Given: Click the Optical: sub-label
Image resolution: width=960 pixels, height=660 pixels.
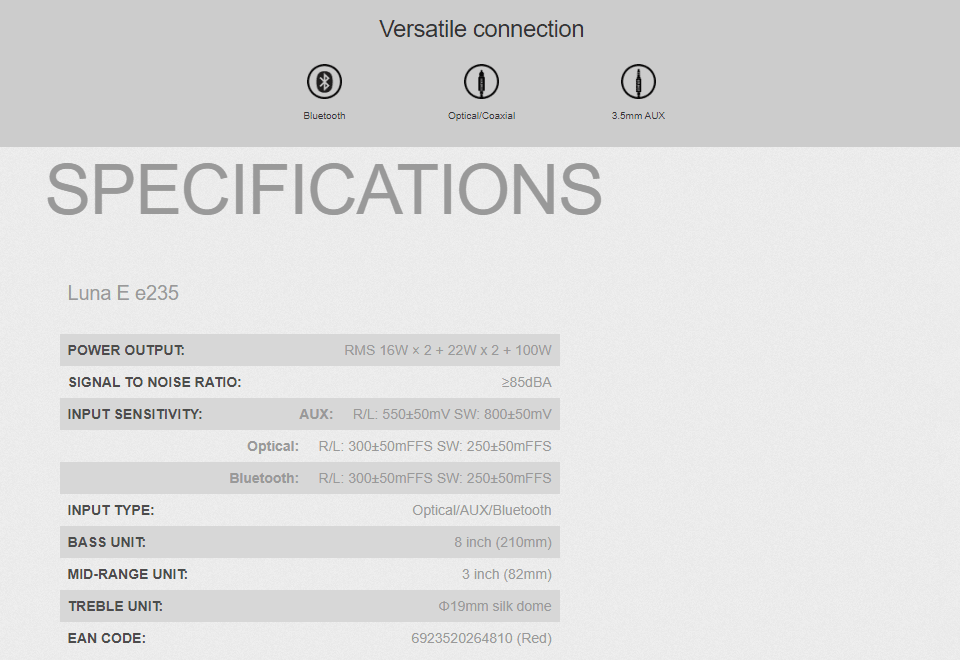Looking at the screenshot, I should tap(273, 446).
